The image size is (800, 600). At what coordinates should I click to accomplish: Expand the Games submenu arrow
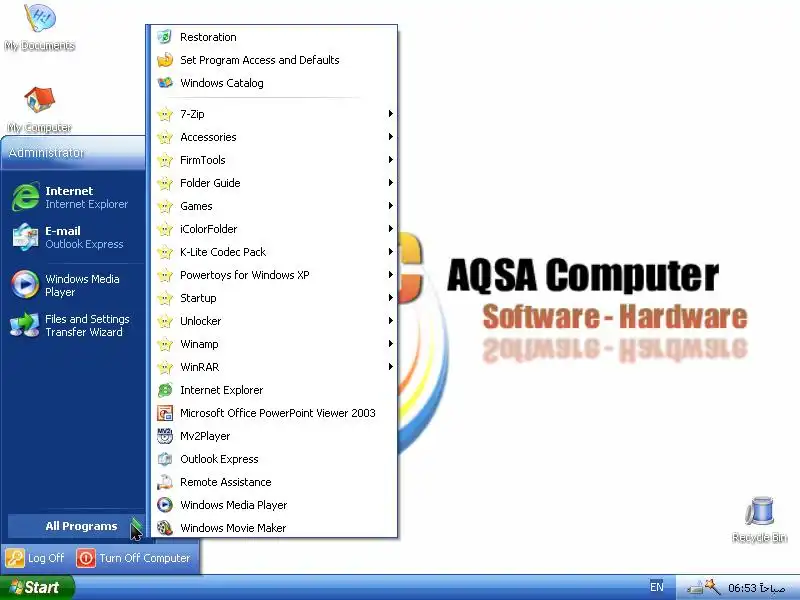tap(390, 206)
